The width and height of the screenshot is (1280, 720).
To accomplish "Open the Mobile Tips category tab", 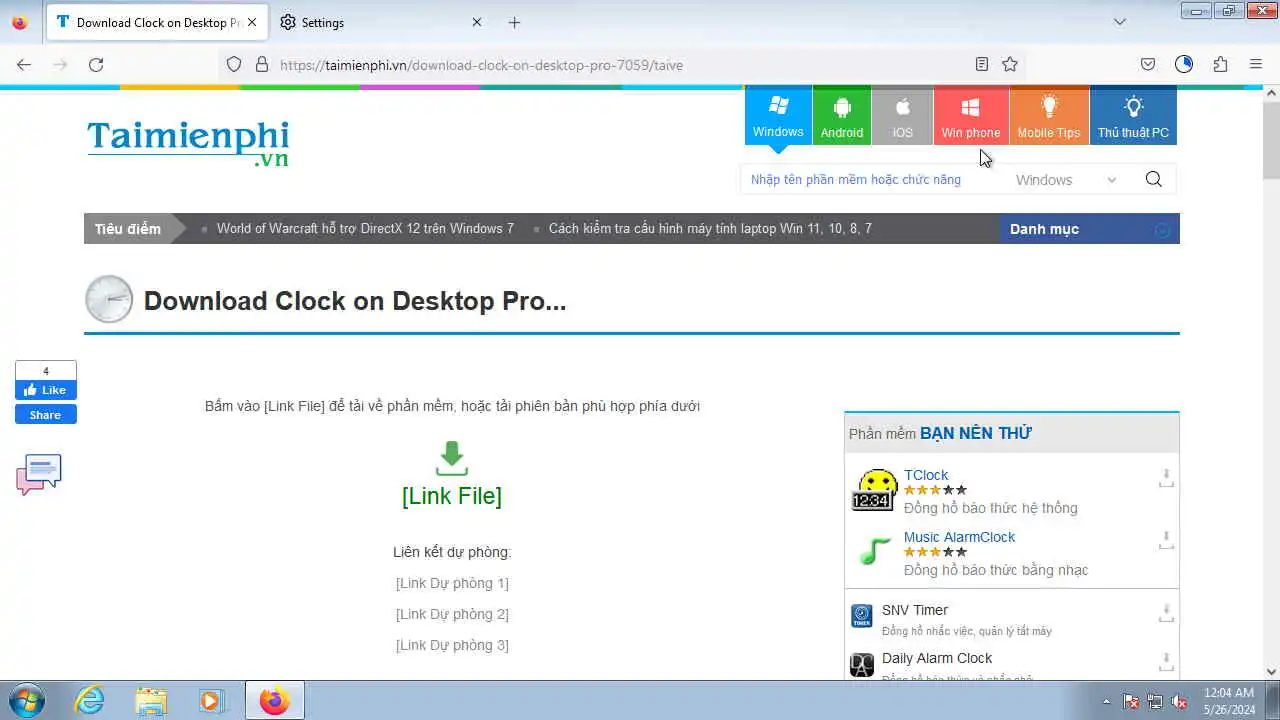I will tap(1048, 116).
